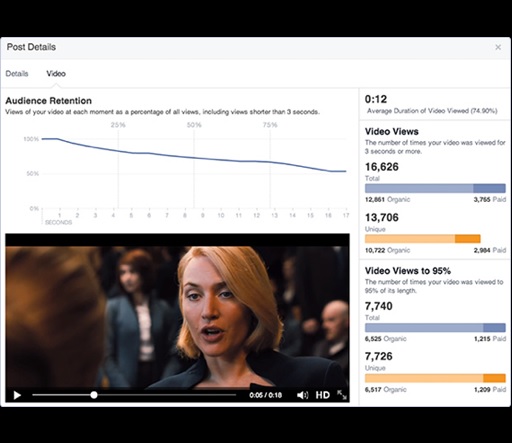512x443 pixels.
Task: Switch to the Details tab
Action: [x=17, y=74]
